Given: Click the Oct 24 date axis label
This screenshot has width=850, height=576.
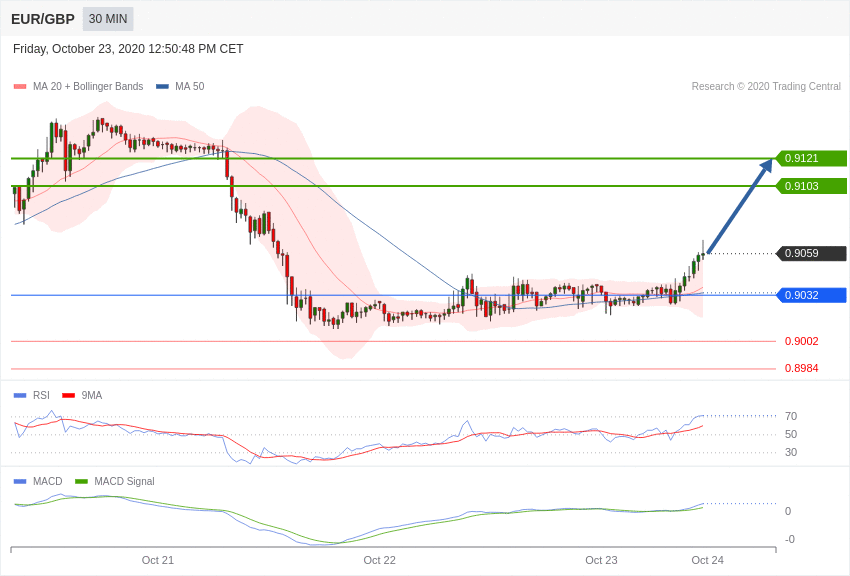Looking at the screenshot, I should click(707, 560).
